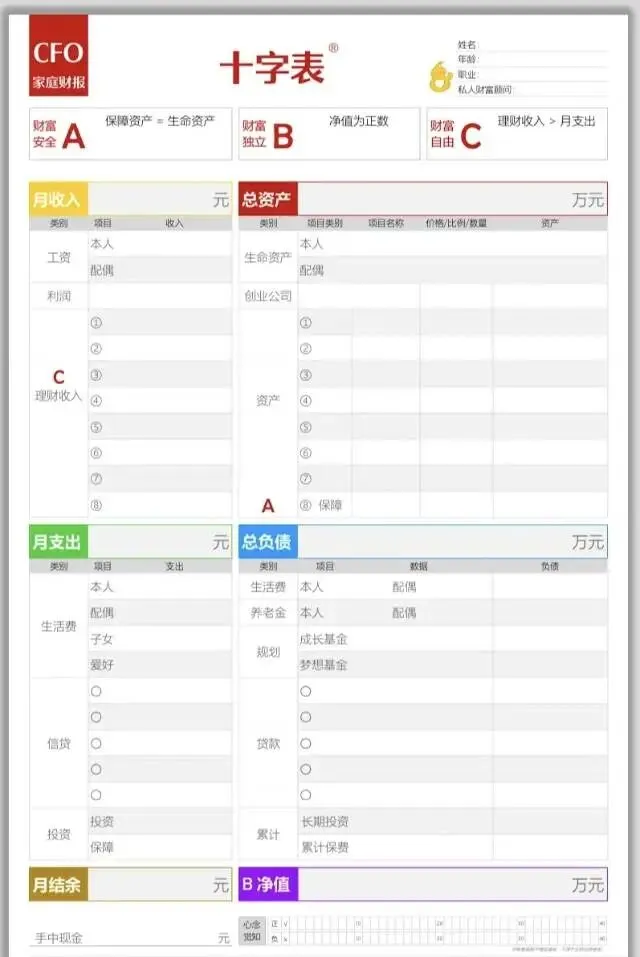This screenshot has width=640, height=957.
Task: Select circled ⑧ in the 月收入 table
Action: (x=96, y=505)
